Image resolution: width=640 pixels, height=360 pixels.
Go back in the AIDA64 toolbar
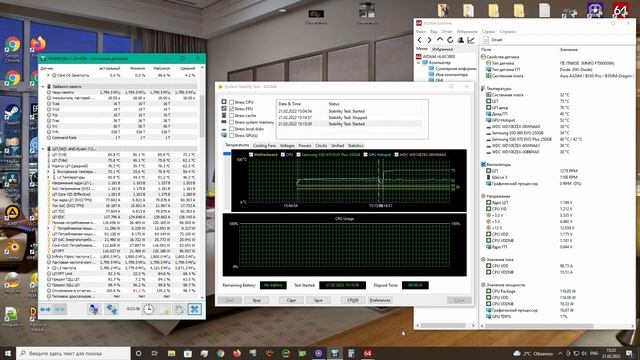pyautogui.click(x=420, y=40)
